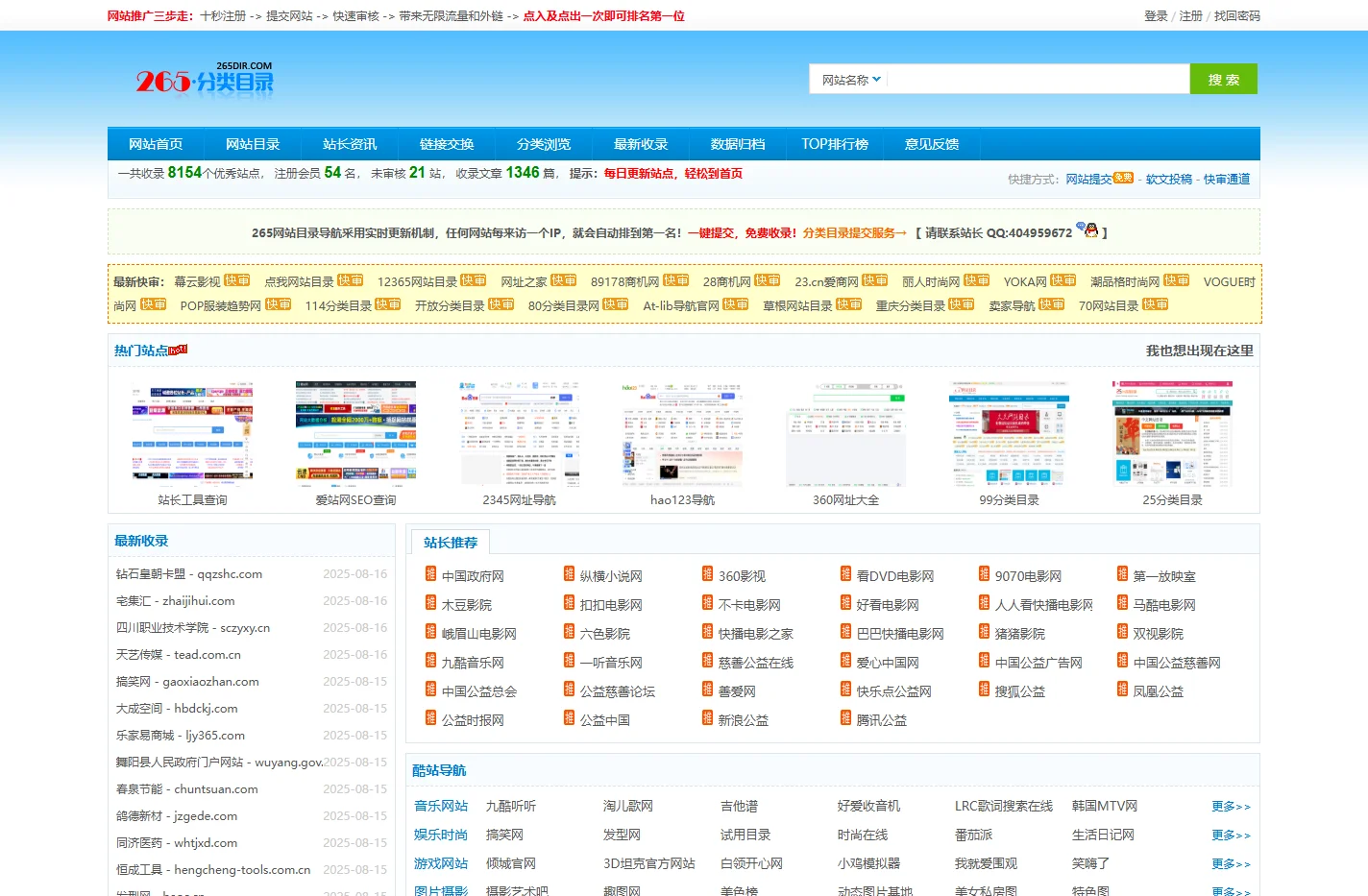Click the 分类目录提交服务 promotional link
The height and width of the screenshot is (896, 1368).
click(855, 232)
